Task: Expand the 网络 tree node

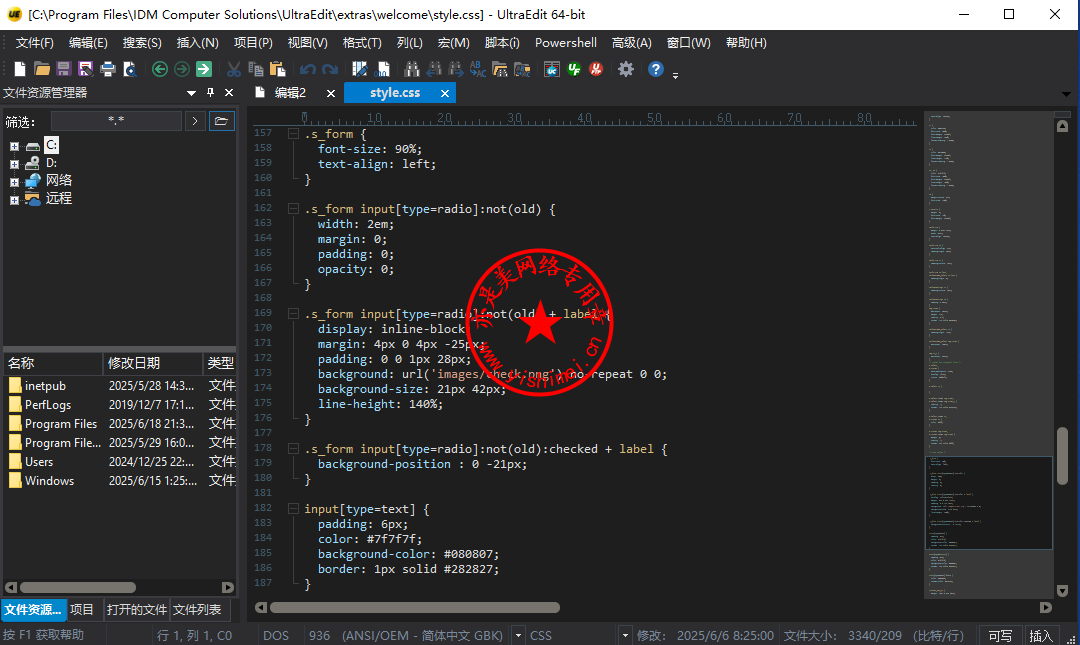Action: pos(14,182)
